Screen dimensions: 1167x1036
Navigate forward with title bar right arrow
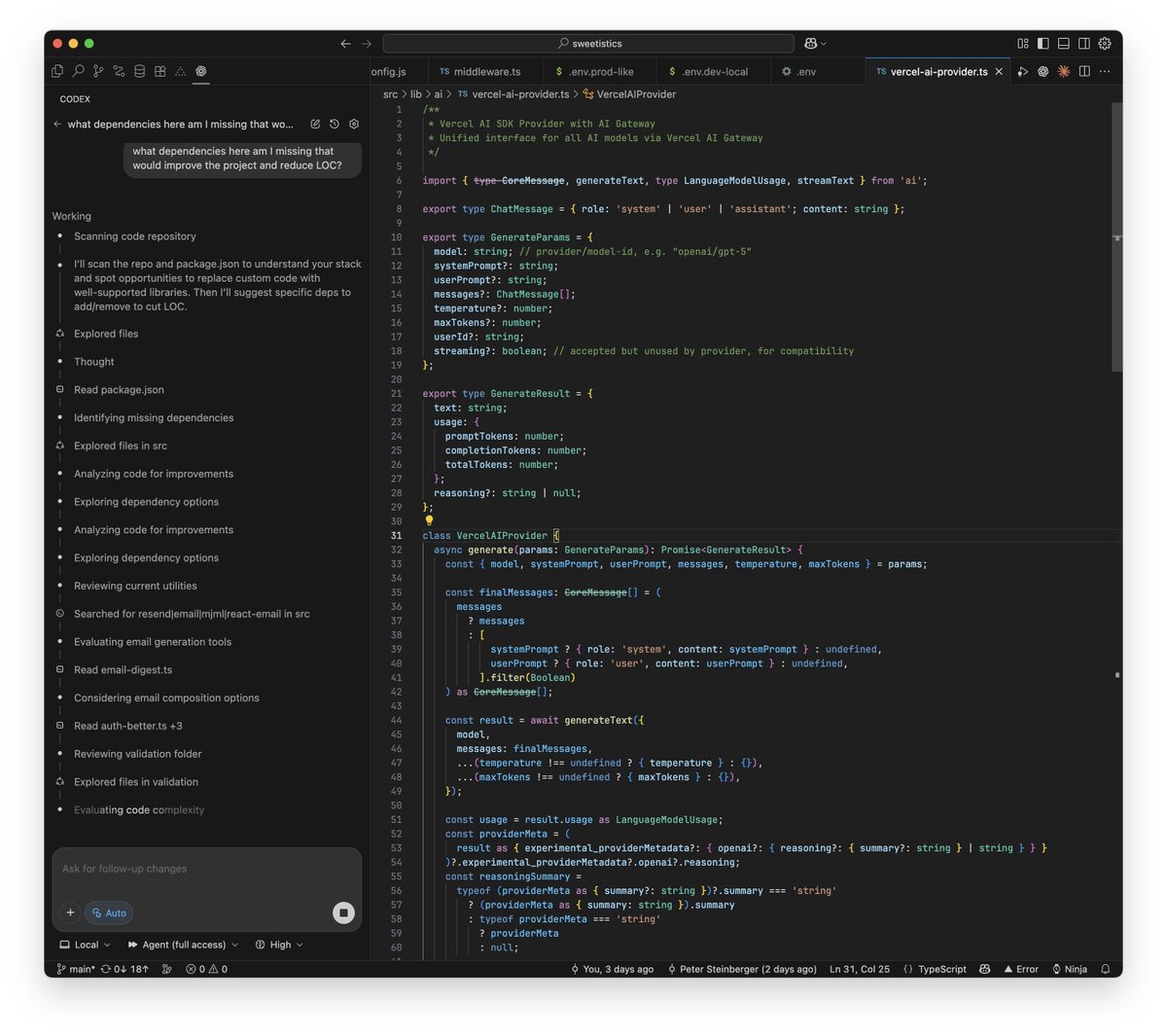tap(367, 44)
